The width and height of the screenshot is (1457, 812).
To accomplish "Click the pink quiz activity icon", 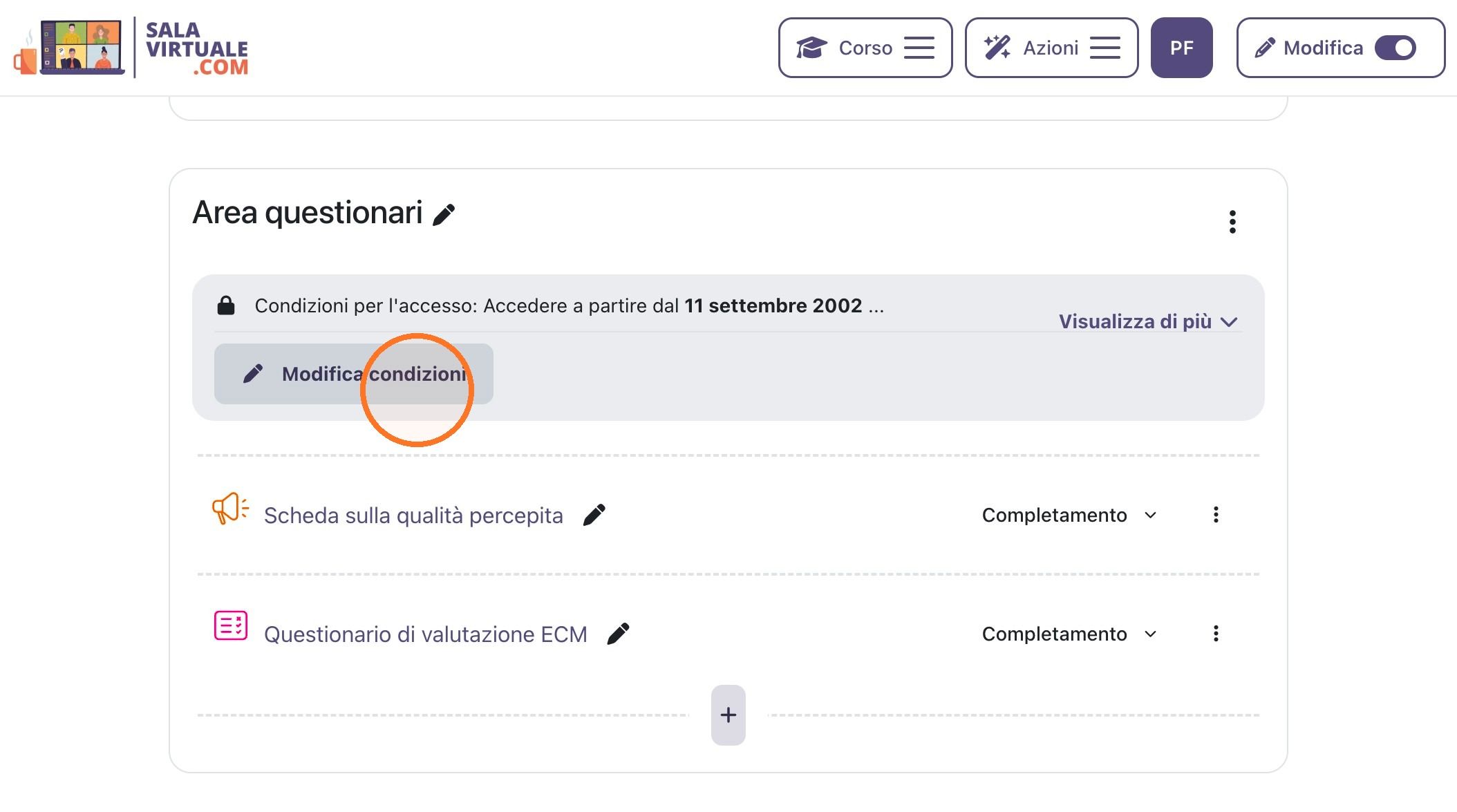I will tap(230, 626).
